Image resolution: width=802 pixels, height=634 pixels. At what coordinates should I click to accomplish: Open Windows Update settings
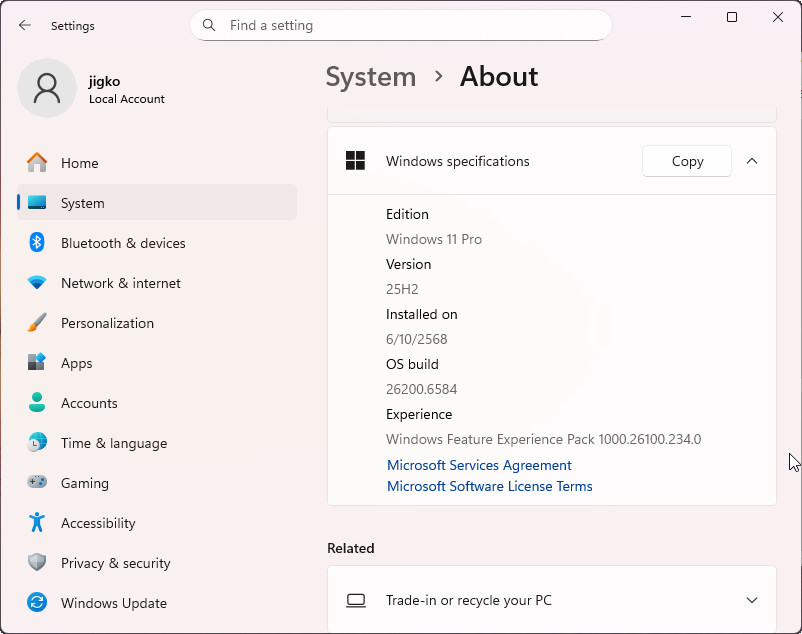point(112,603)
